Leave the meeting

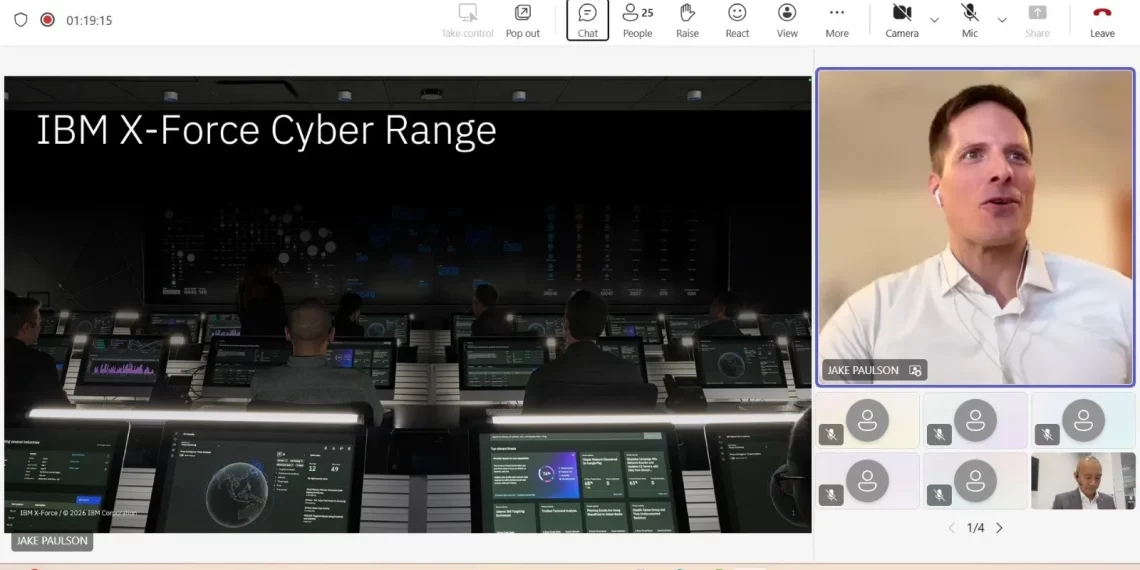1102,20
